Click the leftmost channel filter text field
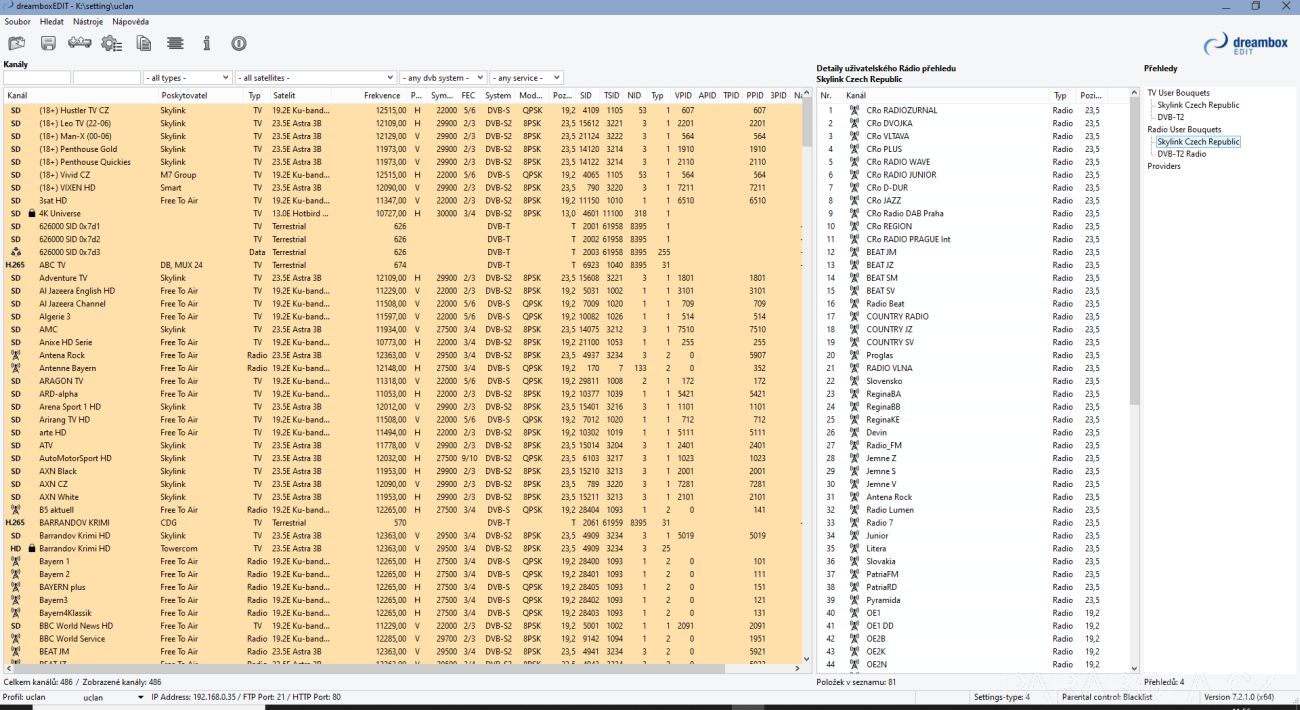Screen dimensions: 1300x710 pos(37,77)
